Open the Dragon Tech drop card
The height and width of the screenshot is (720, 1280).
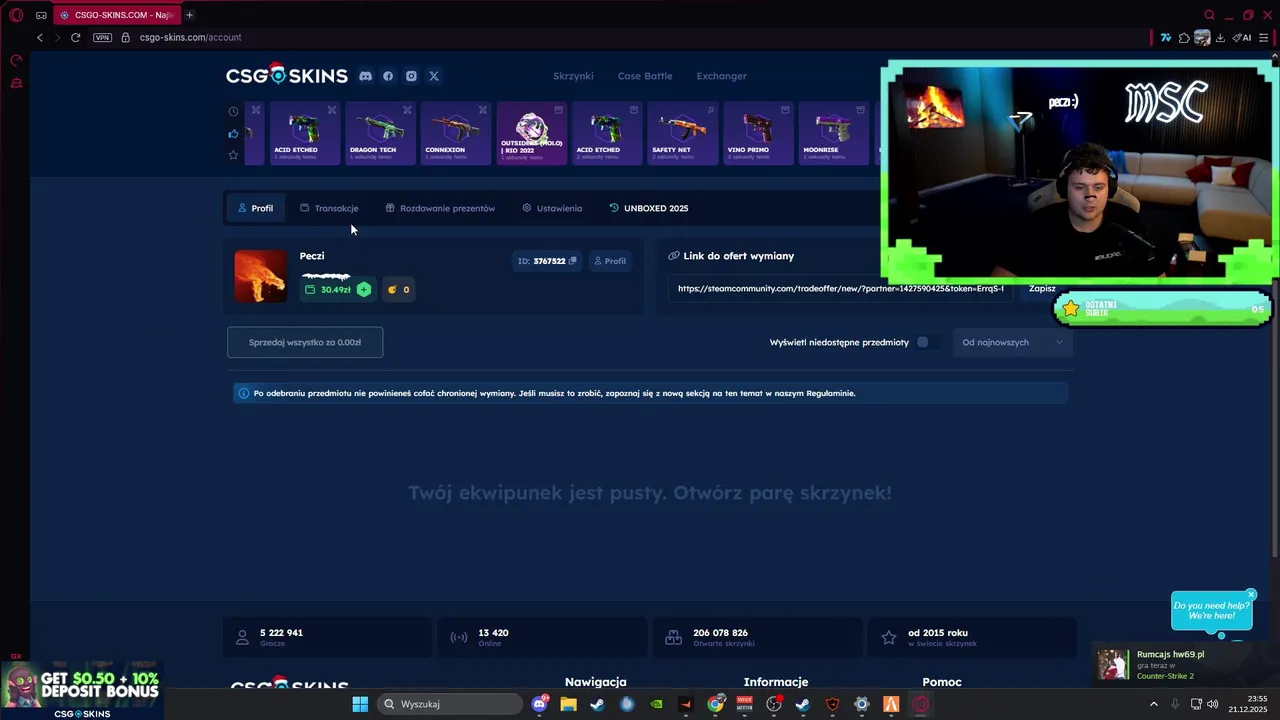pos(380,133)
